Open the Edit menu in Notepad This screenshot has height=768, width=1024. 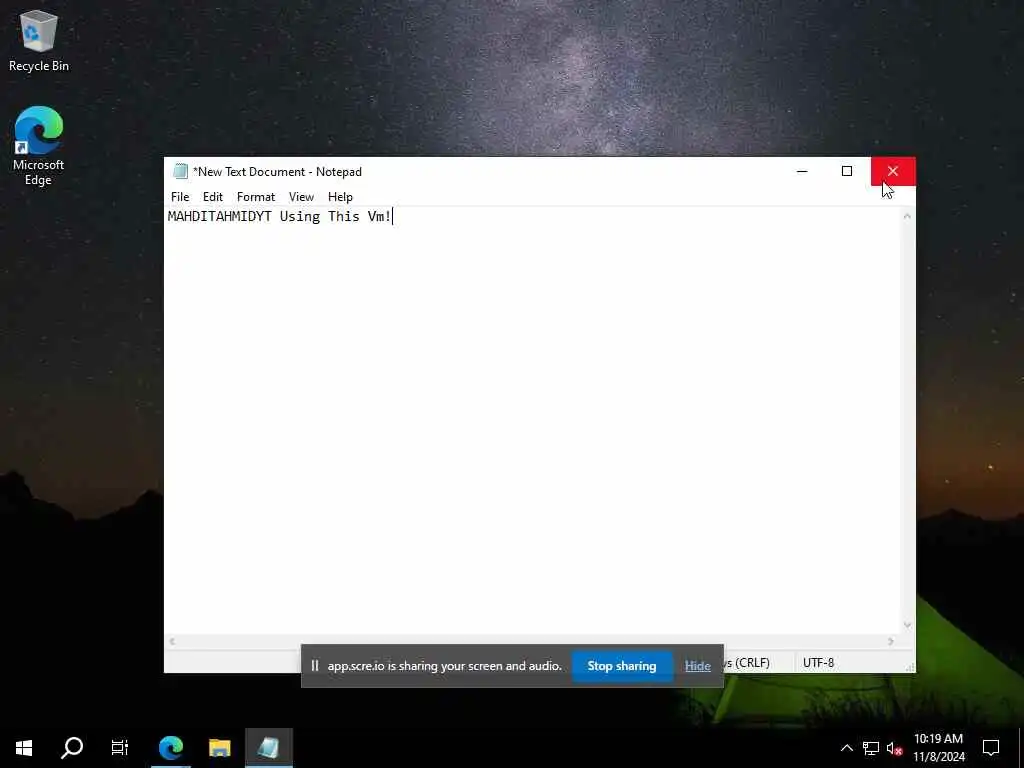click(x=212, y=197)
